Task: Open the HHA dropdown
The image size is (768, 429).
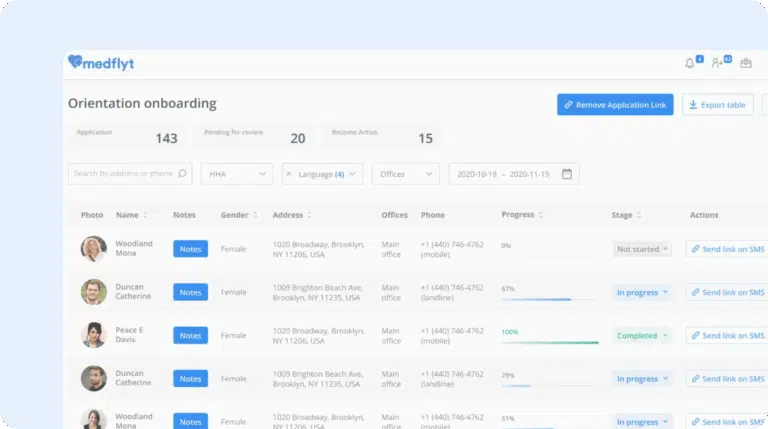Action: [x=237, y=174]
